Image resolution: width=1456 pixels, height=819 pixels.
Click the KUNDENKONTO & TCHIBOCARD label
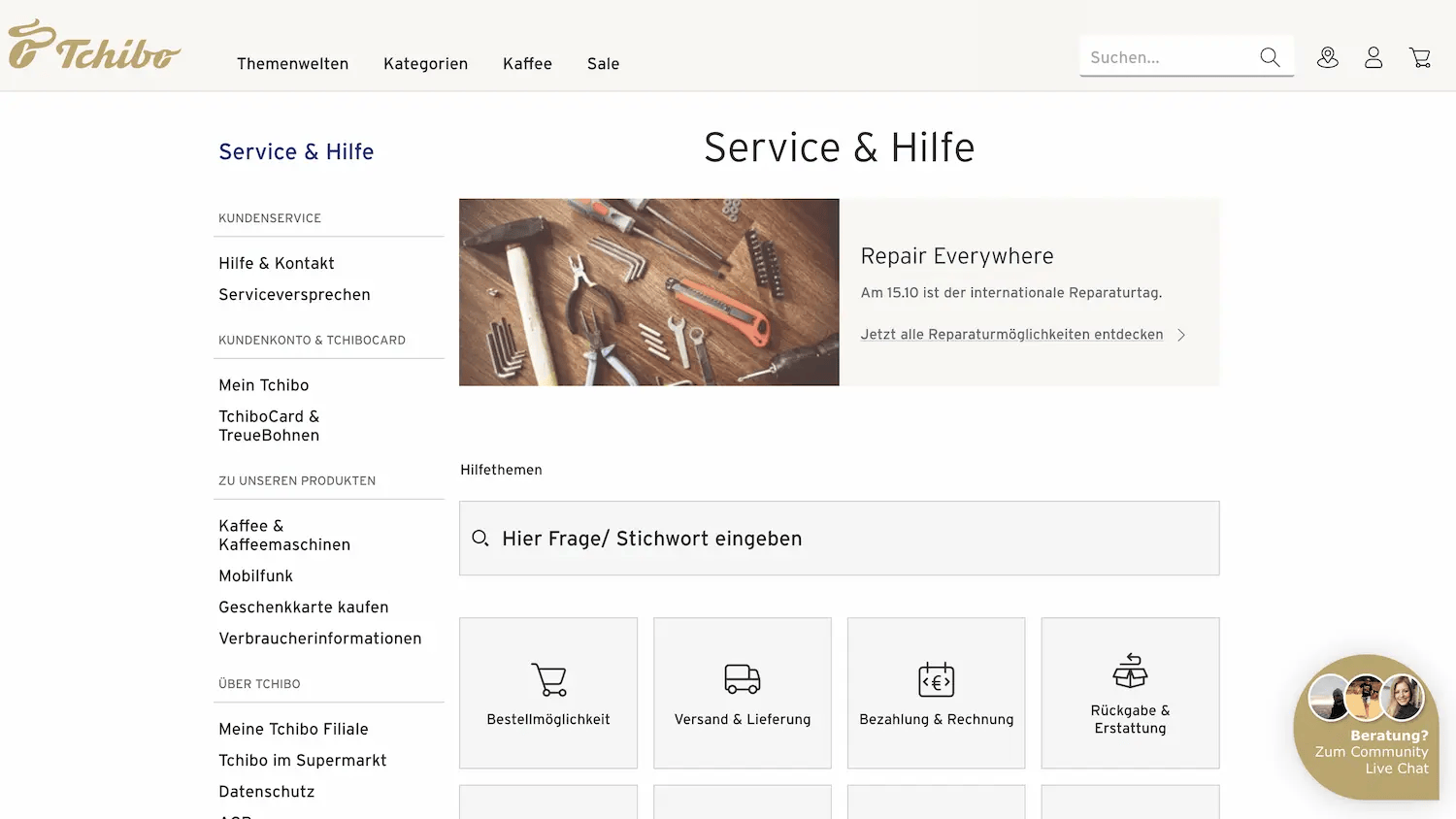pos(312,341)
